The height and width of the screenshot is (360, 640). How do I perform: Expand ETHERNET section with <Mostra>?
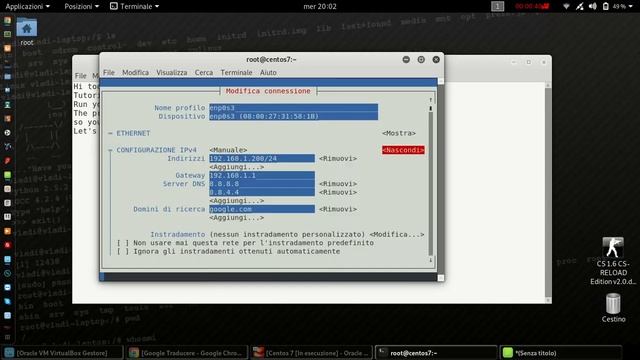click(399, 133)
